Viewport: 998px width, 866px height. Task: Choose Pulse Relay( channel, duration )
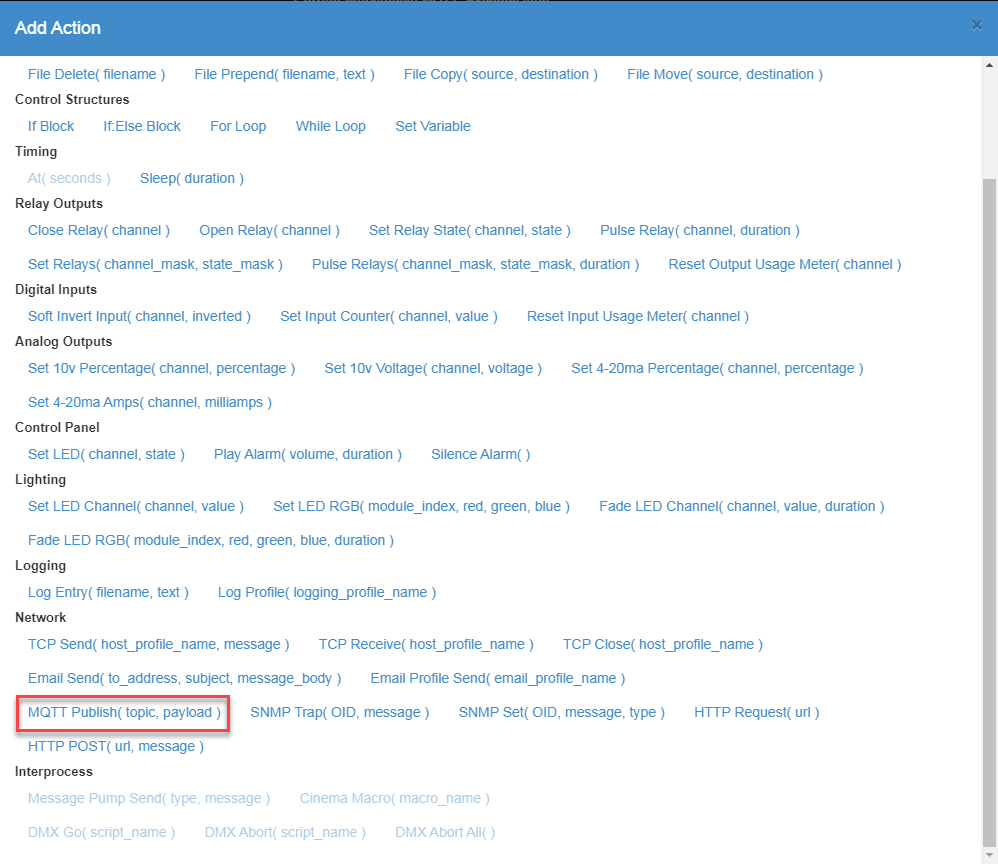(x=699, y=230)
